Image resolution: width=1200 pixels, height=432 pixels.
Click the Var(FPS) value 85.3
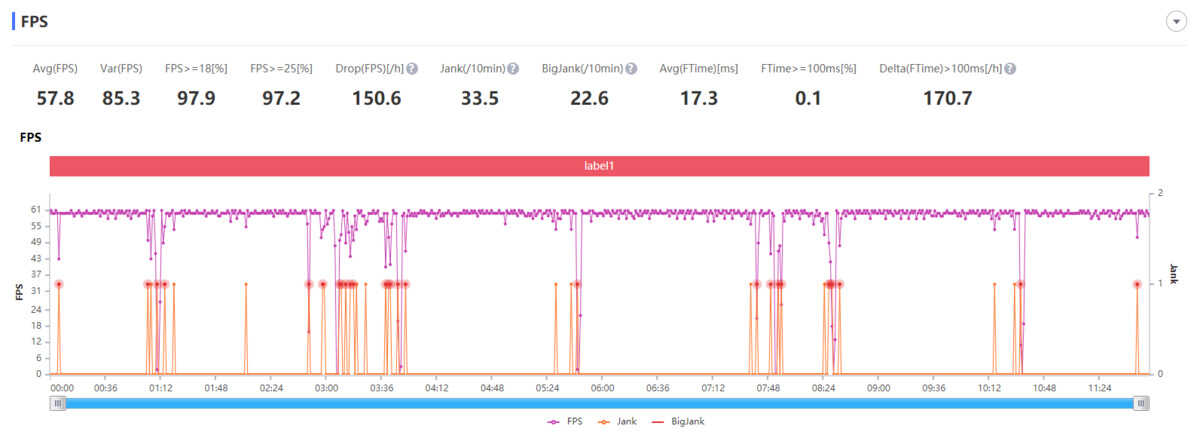click(121, 98)
